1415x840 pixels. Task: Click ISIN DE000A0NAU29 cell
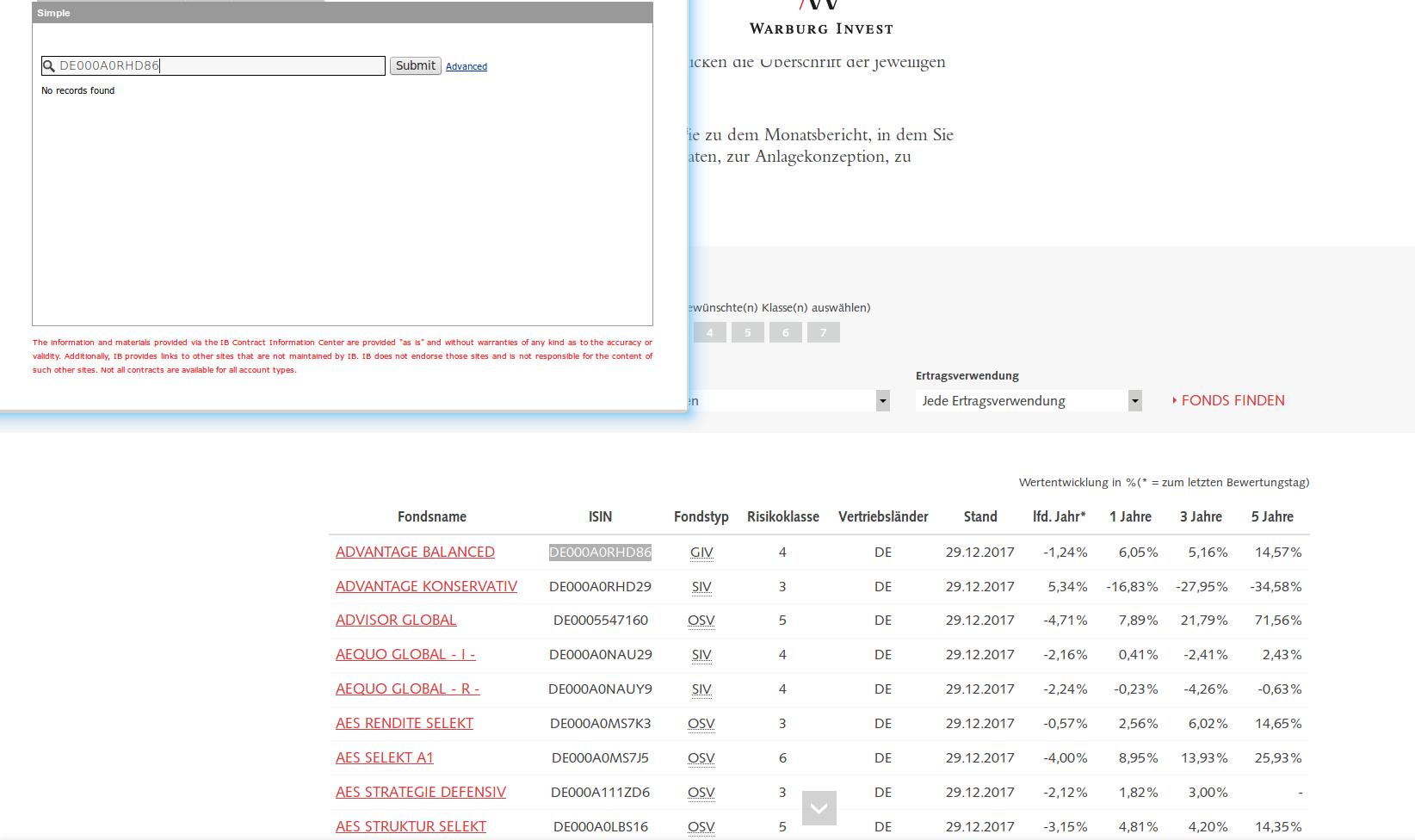coord(601,654)
